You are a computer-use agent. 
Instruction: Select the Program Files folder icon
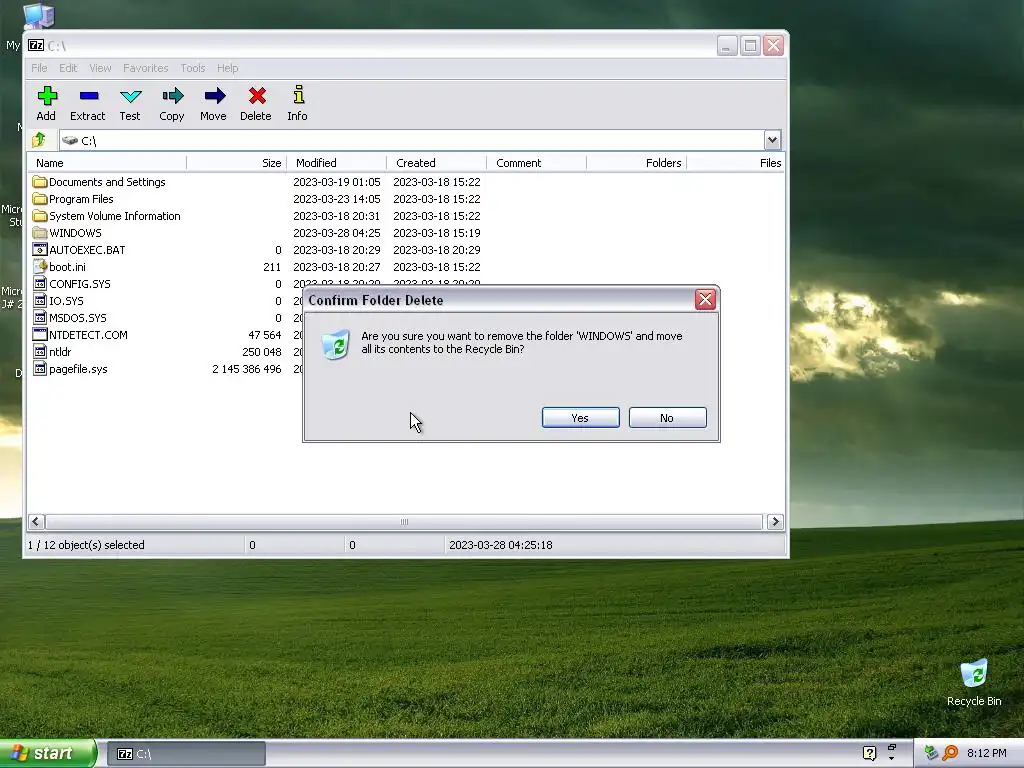click(x=40, y=199)
